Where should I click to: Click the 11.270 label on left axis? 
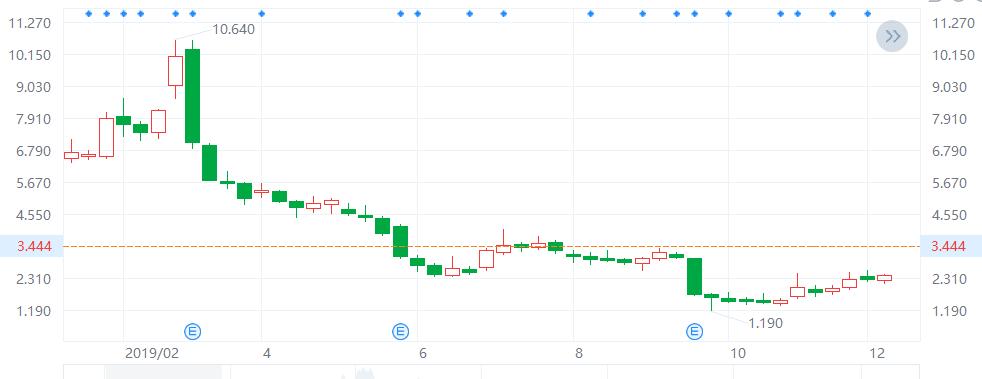[x=30, y=23]
